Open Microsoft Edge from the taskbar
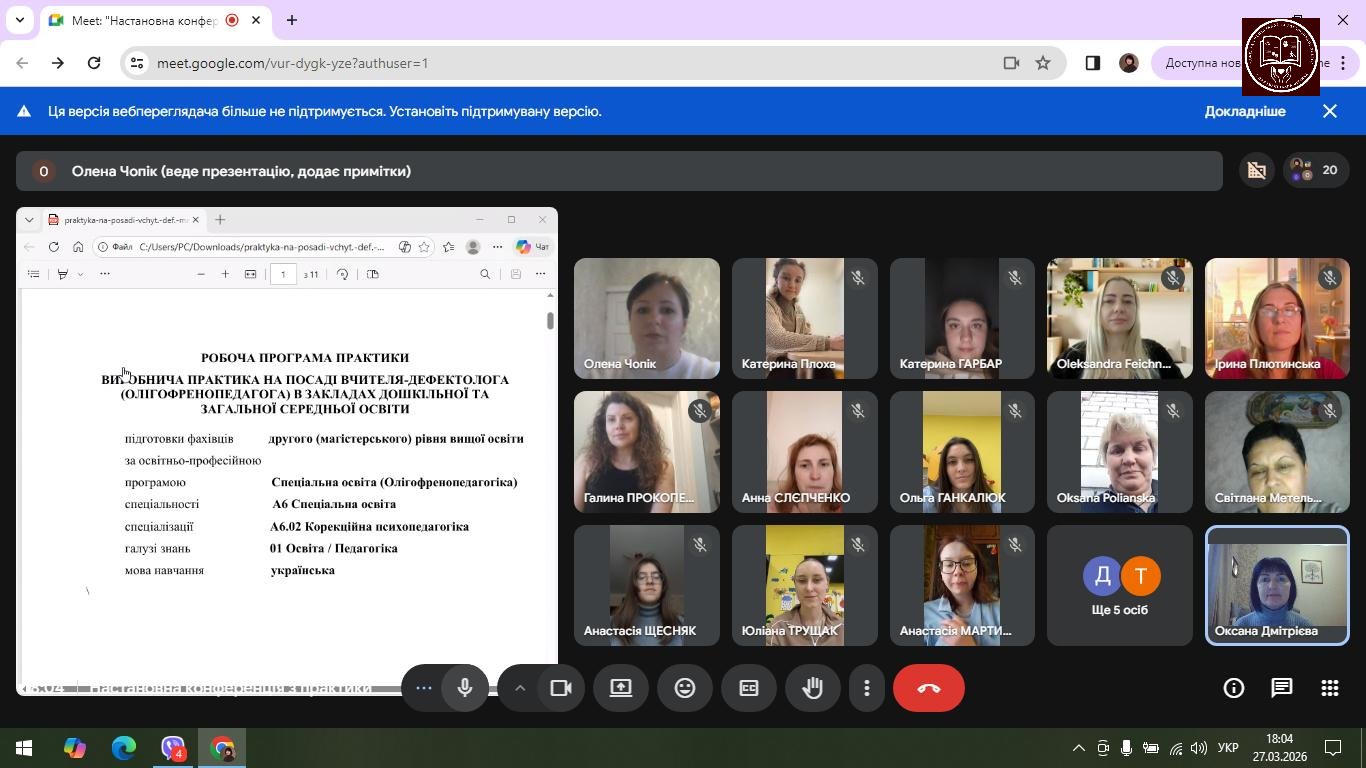 click(124, 748)
